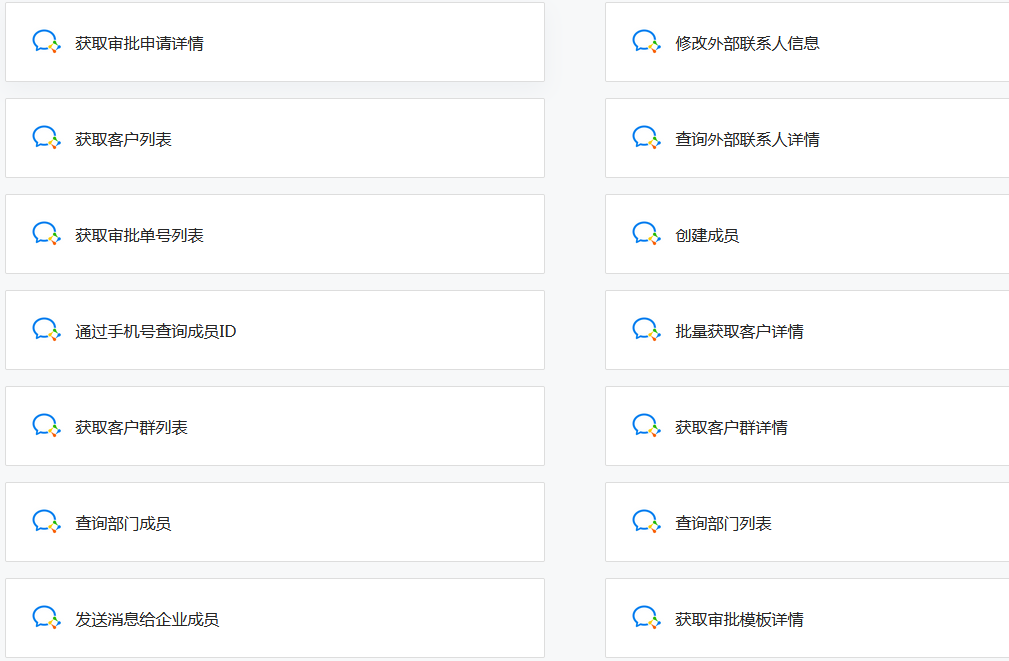Choose the 发送消息给企业成员 action label
This screenshot has width=1009, height=661.
pyautogui.click(x=147, y=619)
